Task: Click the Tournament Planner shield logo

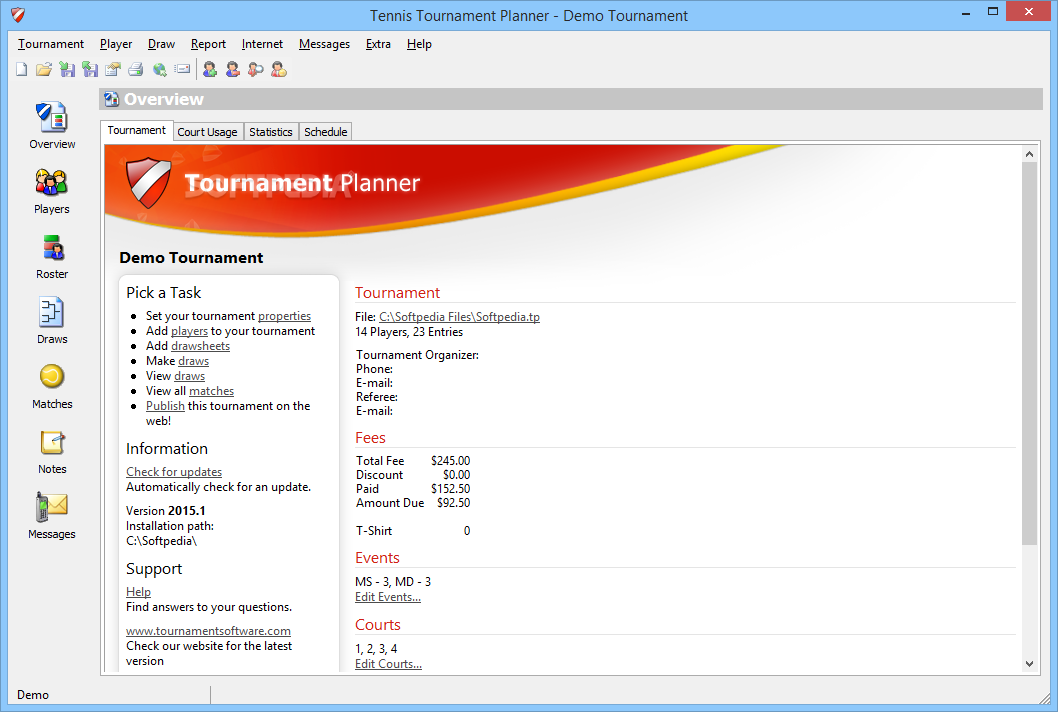Action: pyautogui.click(x=148, y=182)
